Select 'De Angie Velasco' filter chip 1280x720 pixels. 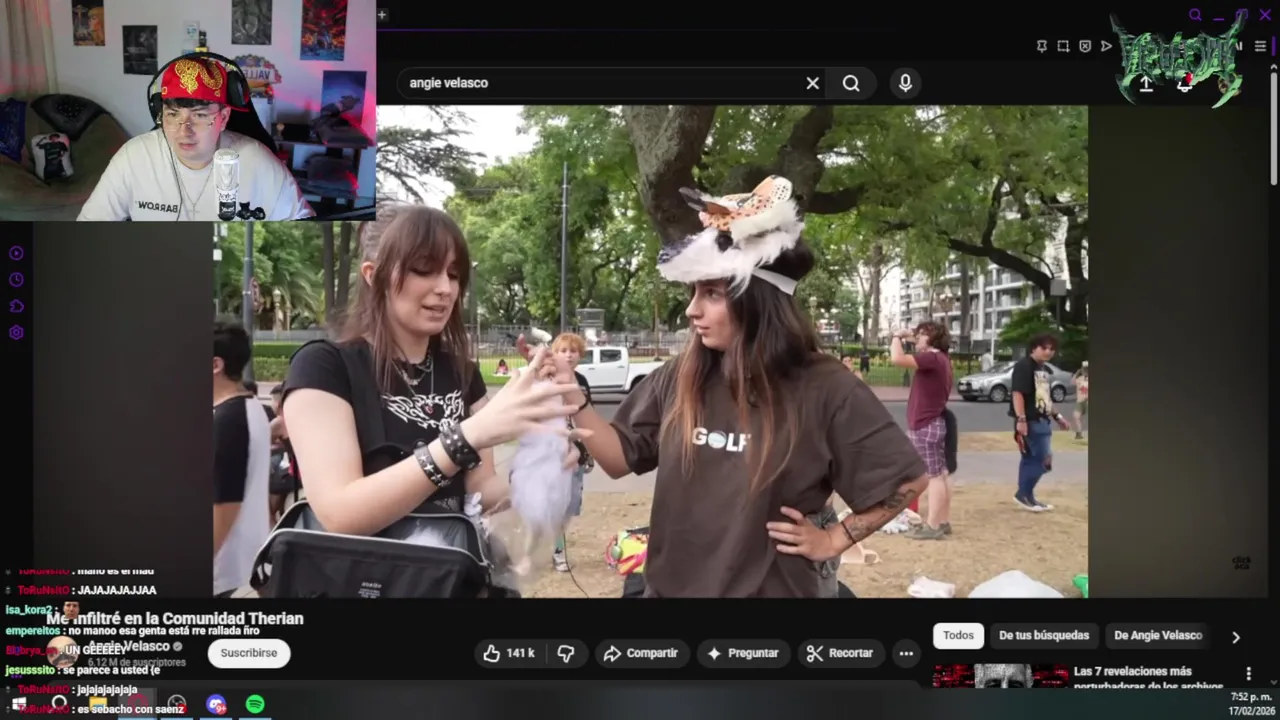pos(1158,635)
